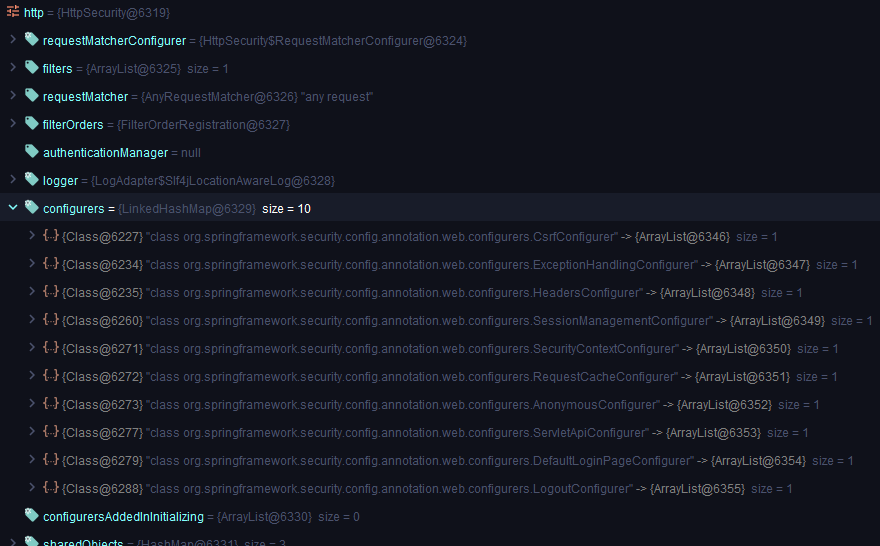Click the http variable stack icon

tap(12, 13)
